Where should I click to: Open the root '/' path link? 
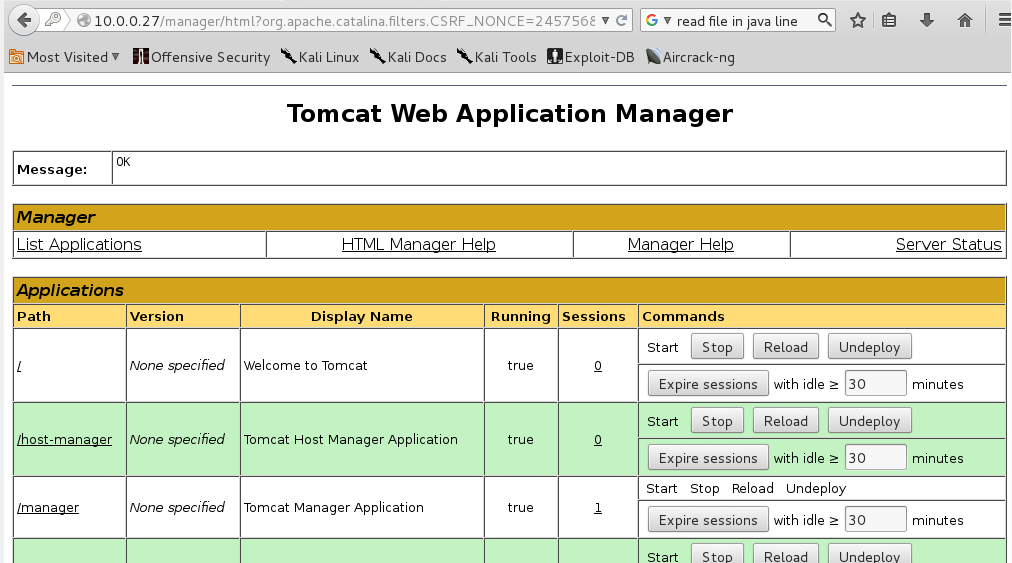[x=19, y=365]
